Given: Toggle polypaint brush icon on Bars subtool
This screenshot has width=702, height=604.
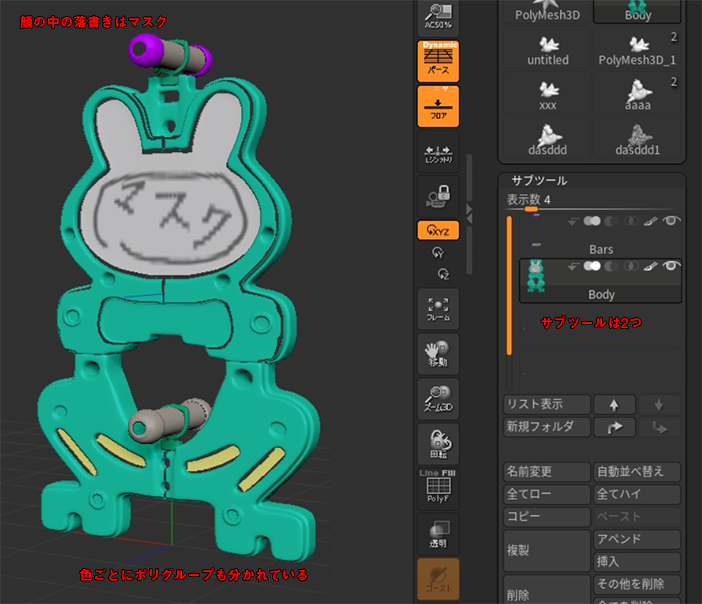Looking at the screenshot, I should pos(651,221).
